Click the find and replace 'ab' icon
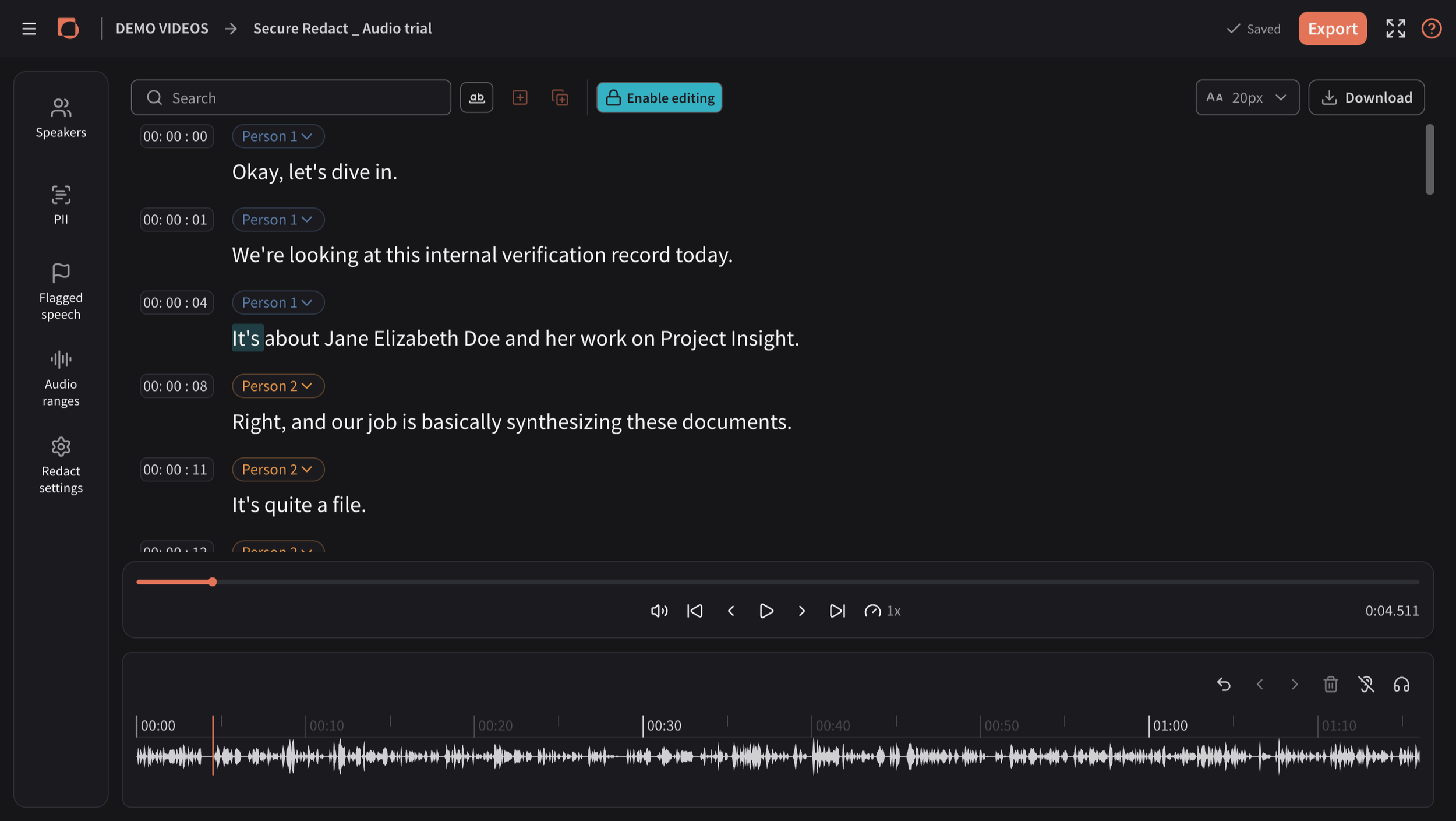 476,97
